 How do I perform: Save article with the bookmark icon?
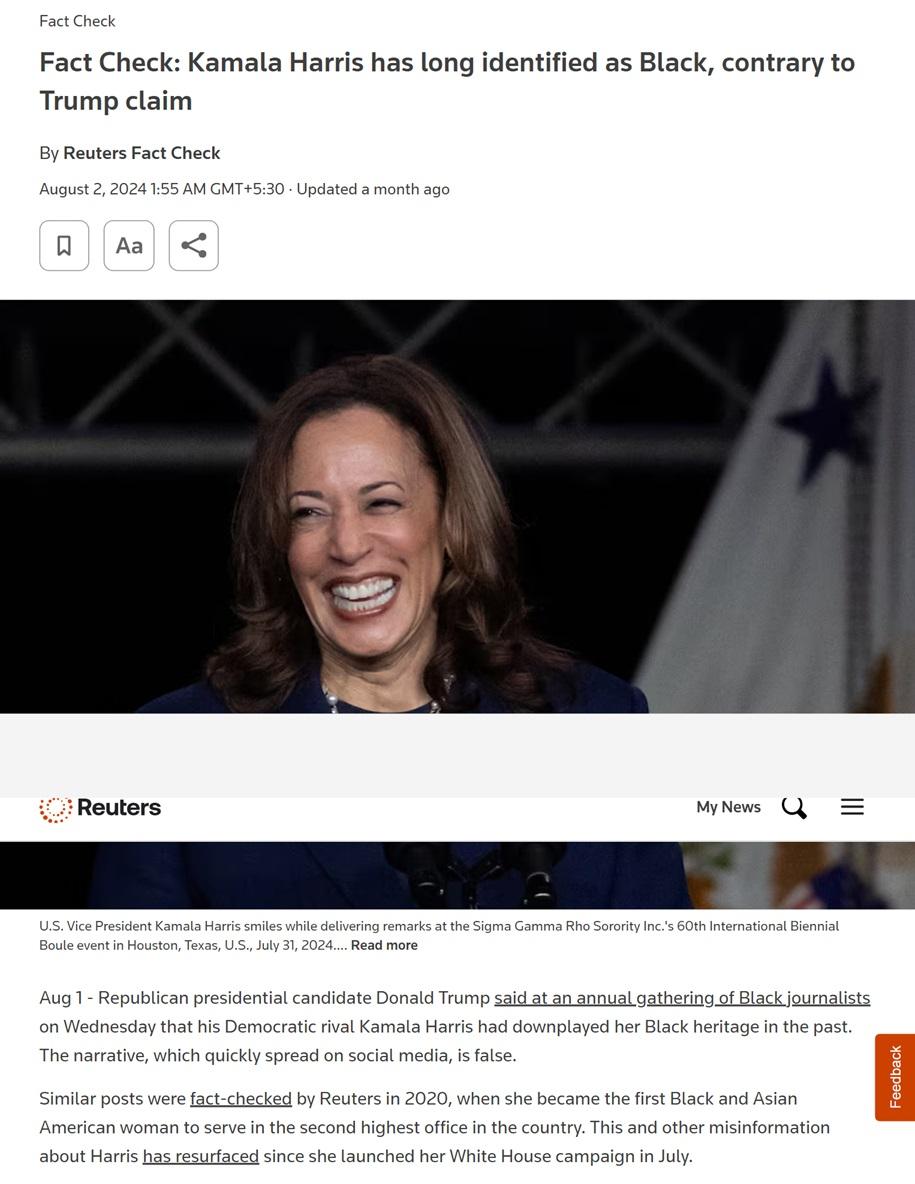pos(64,245)
